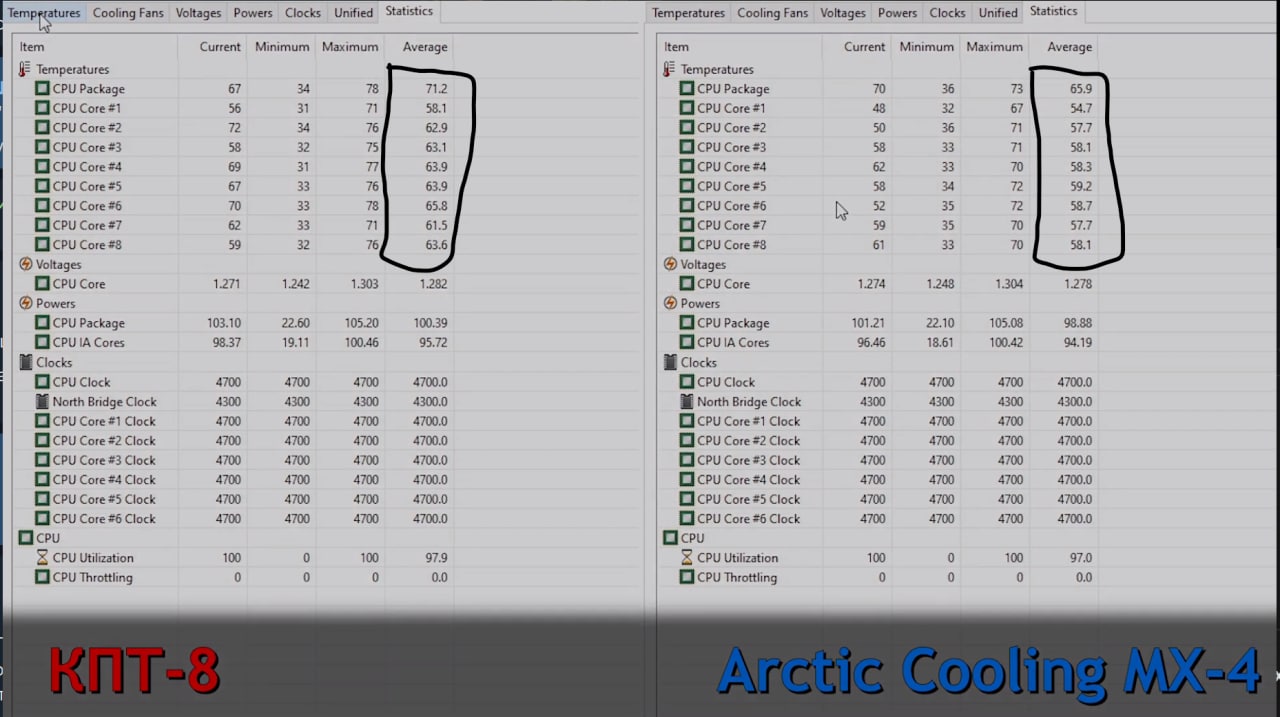Select CPU Core #1 Clock row, right panel
Image resolution: width=1280 pixels, height=717 pixels.
tap(878, 421)
